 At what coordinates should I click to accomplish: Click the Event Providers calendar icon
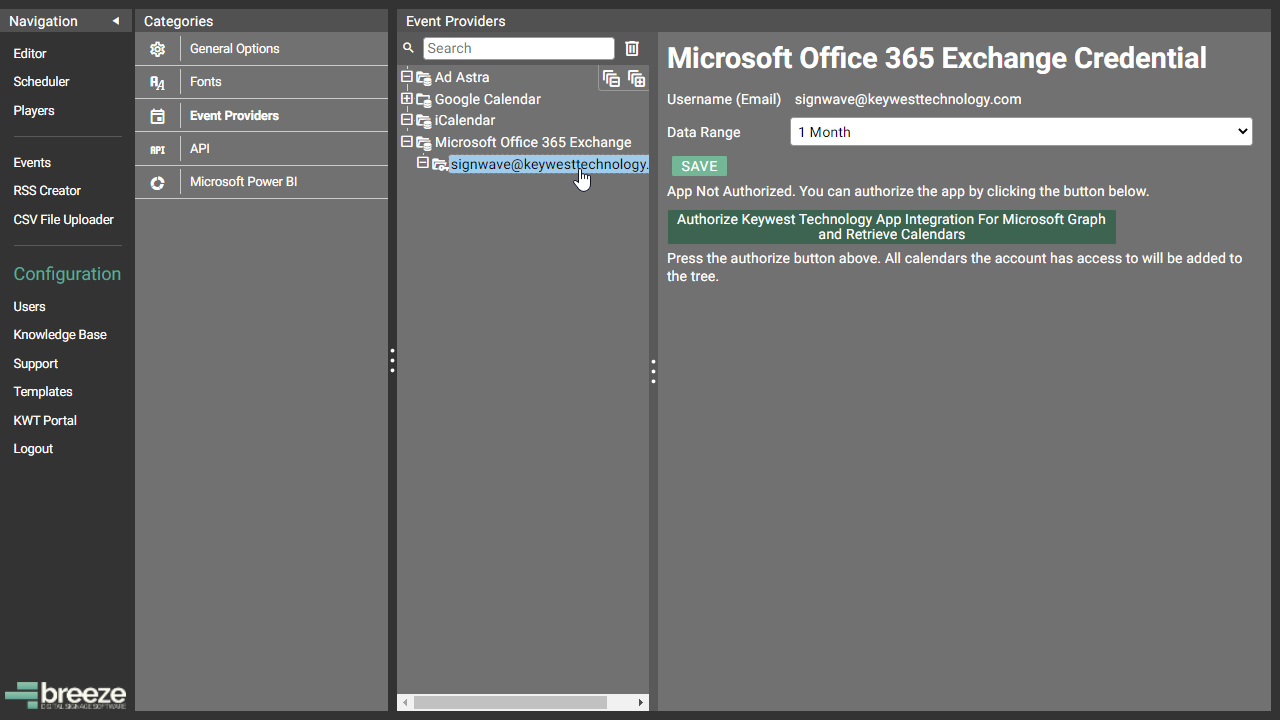tap(157, 116)
